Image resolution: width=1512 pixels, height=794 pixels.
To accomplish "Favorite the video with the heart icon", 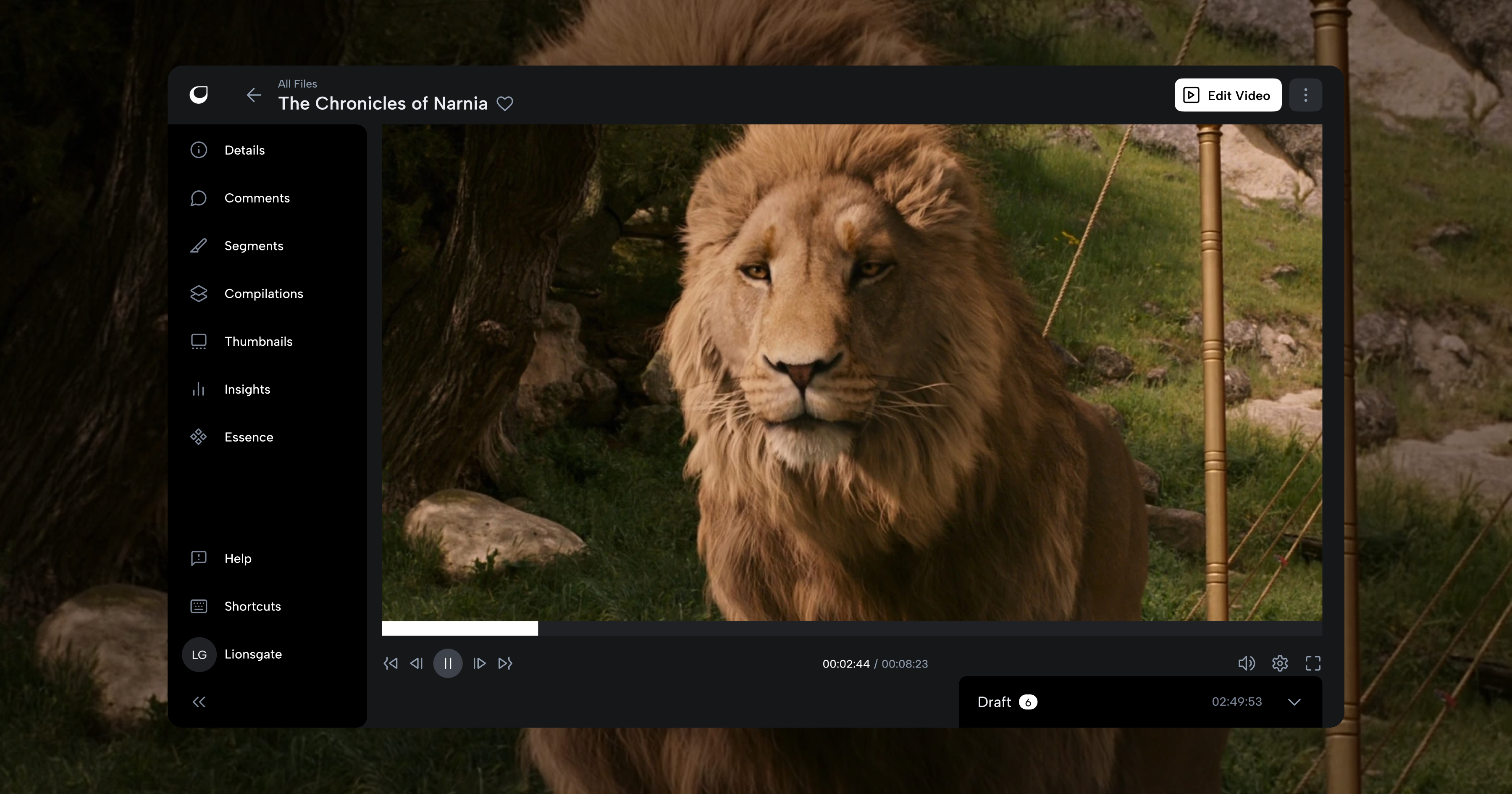I will (505, 103).
